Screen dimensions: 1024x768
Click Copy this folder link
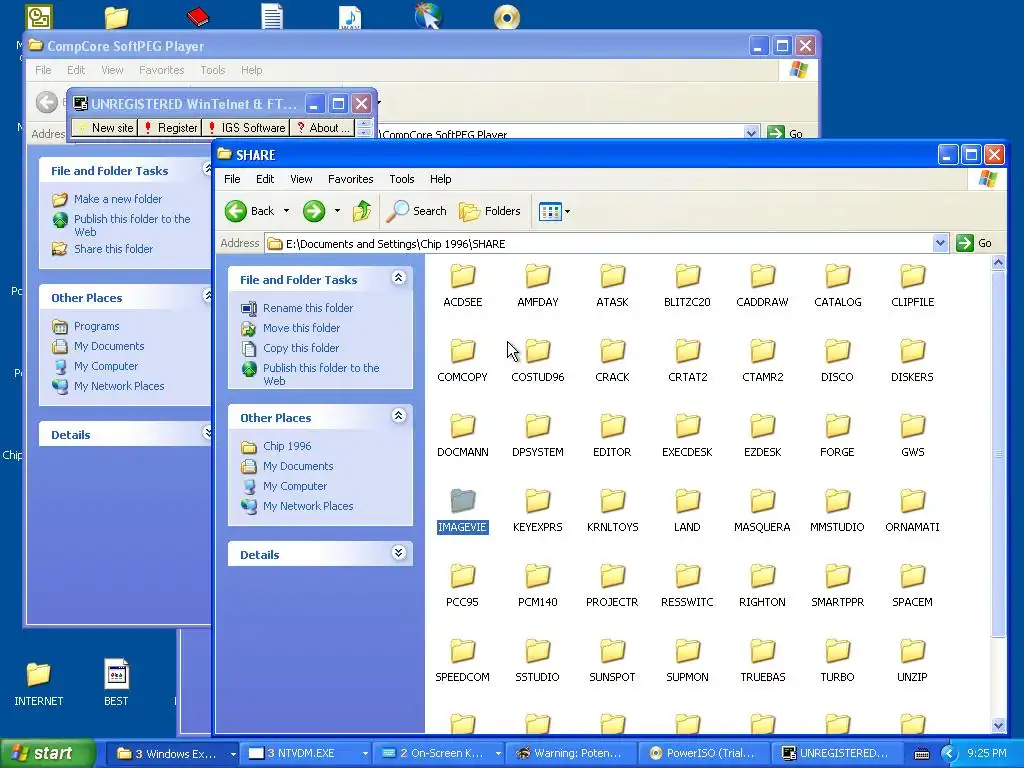(x=300, y=348)
